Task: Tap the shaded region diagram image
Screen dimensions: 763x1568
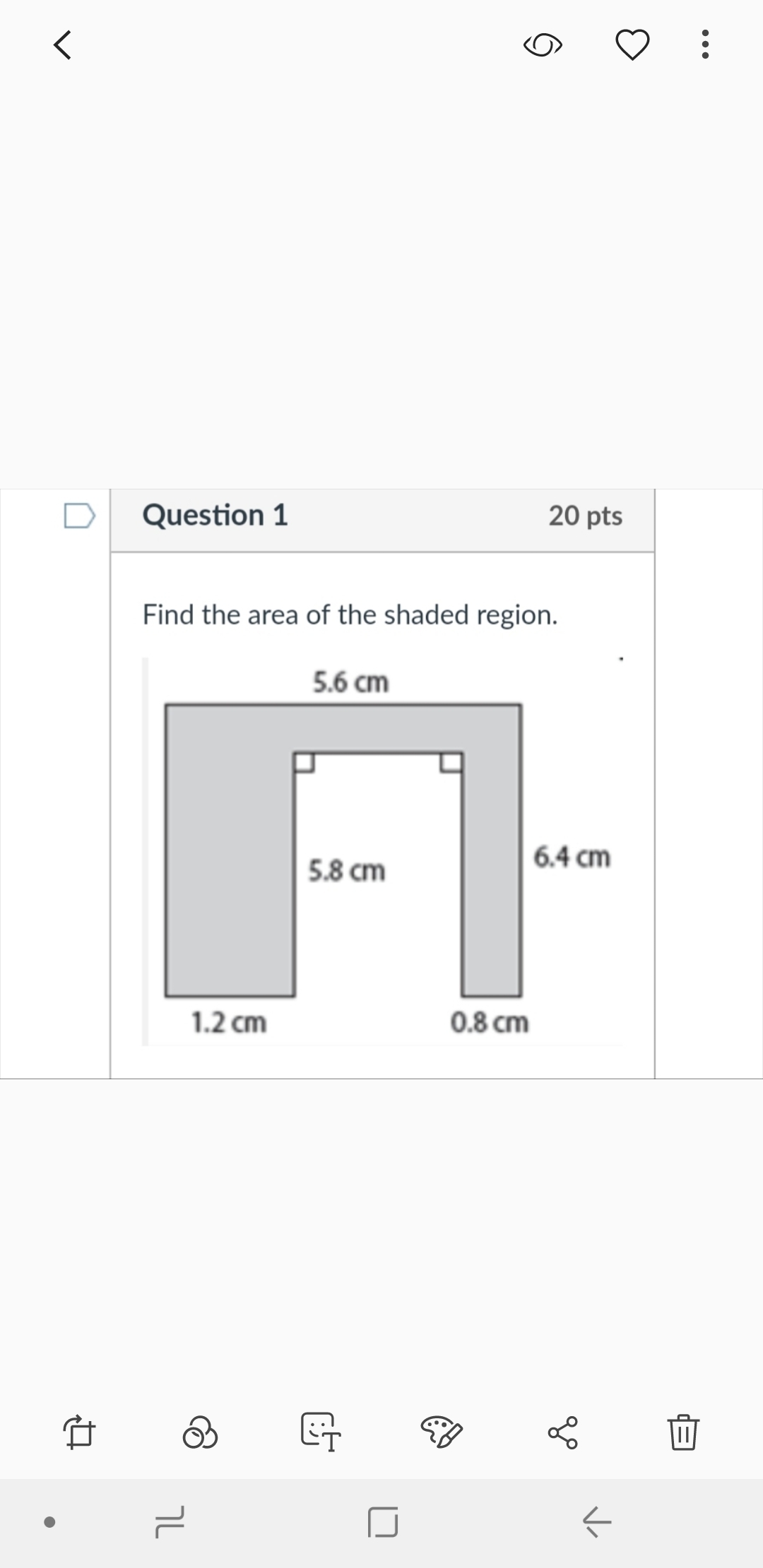Action: [381, 851]
